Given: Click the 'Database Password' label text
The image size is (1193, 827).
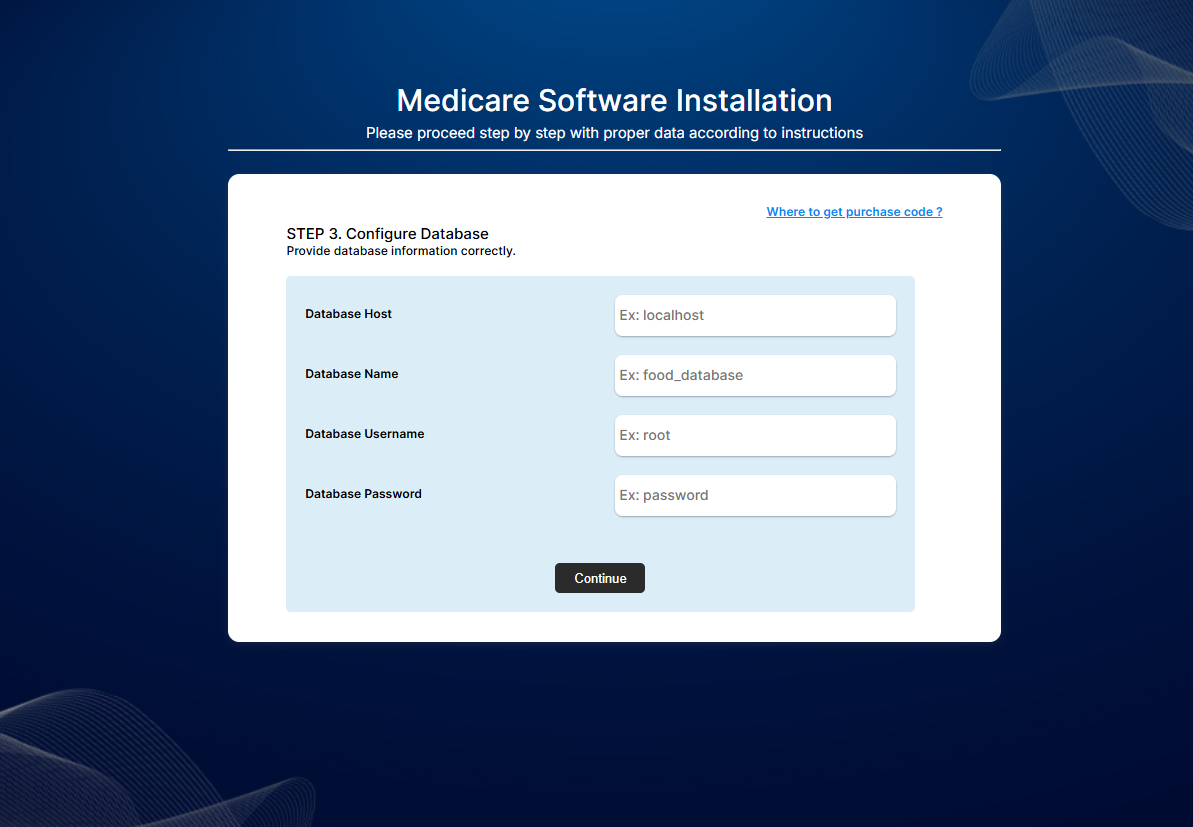Looking at the screenshot, I should (x=363, y=494).
